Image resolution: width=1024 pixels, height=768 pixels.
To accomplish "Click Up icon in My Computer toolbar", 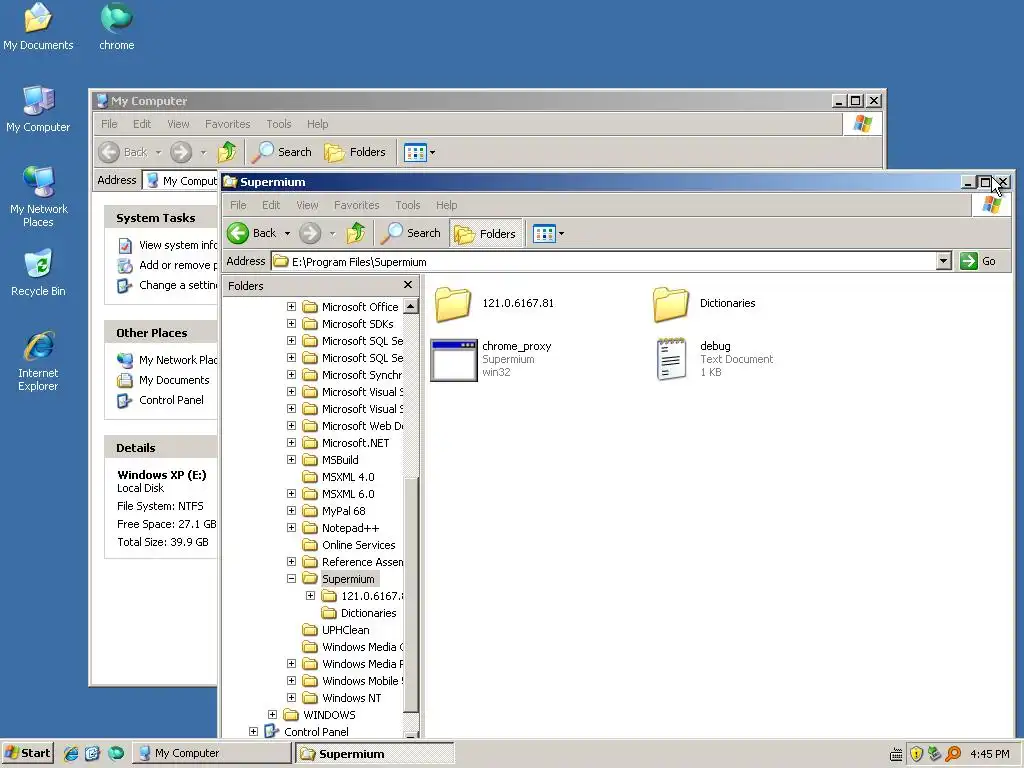I will (227, 152).
